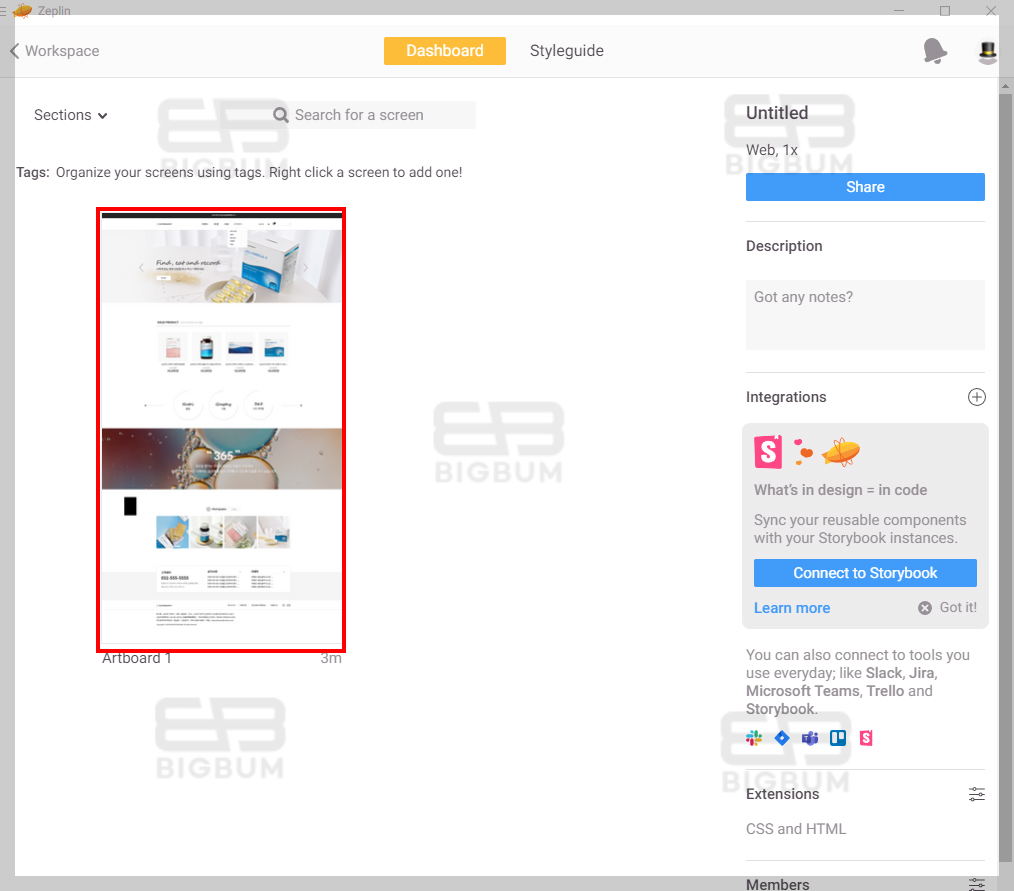Select the CSS and HTML extension

796,829
